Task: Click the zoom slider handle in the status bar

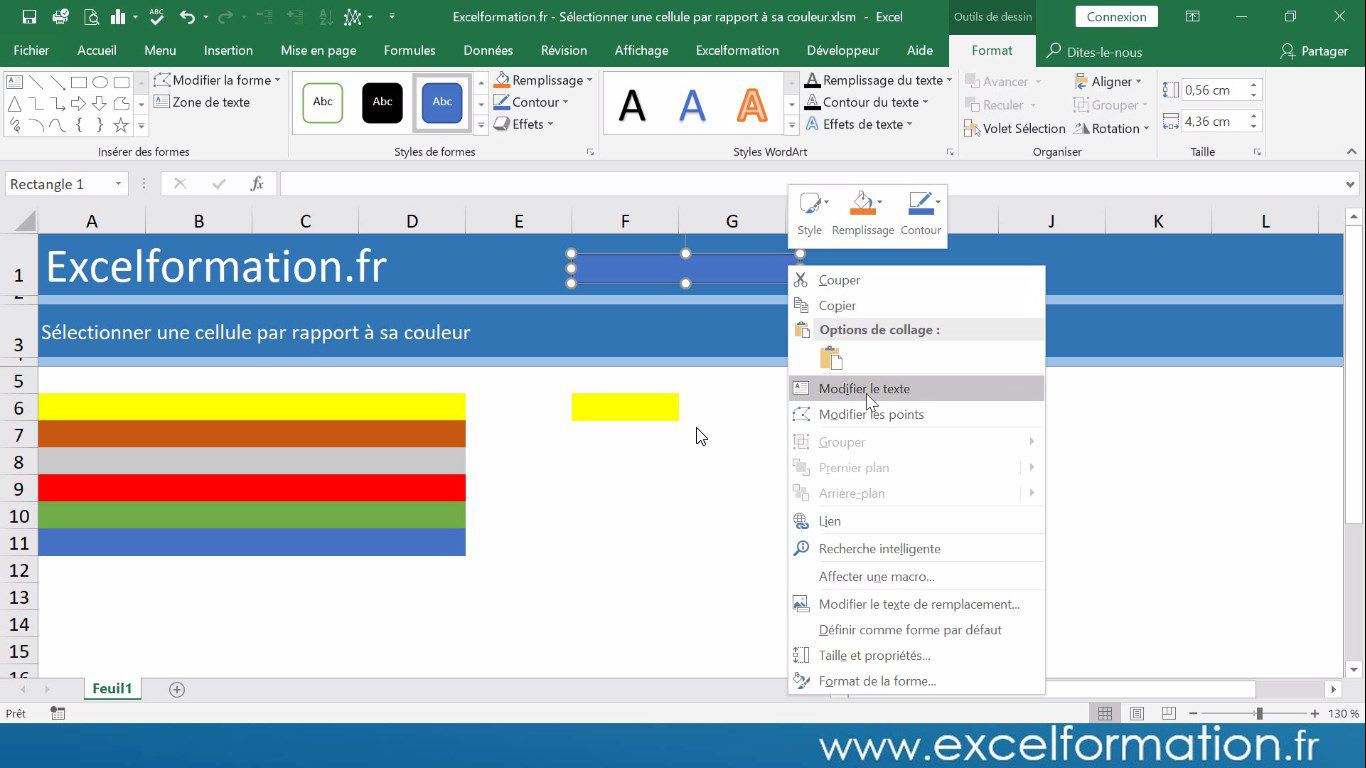Action: pos(1259,714)
